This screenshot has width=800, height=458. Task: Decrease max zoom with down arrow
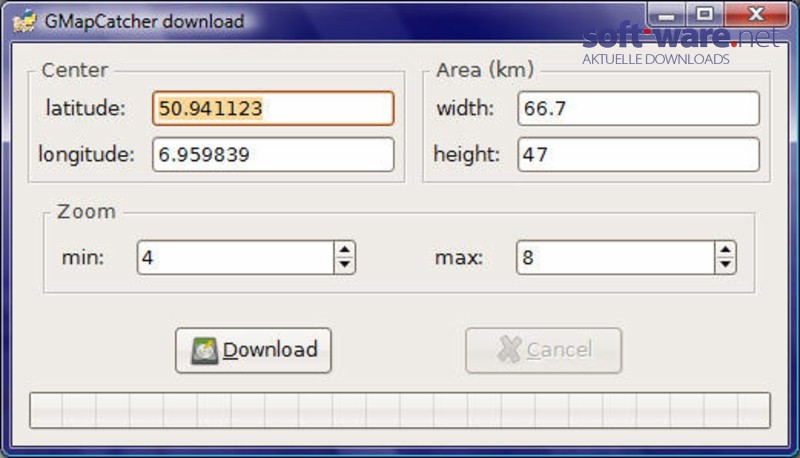tap(725, 265)
